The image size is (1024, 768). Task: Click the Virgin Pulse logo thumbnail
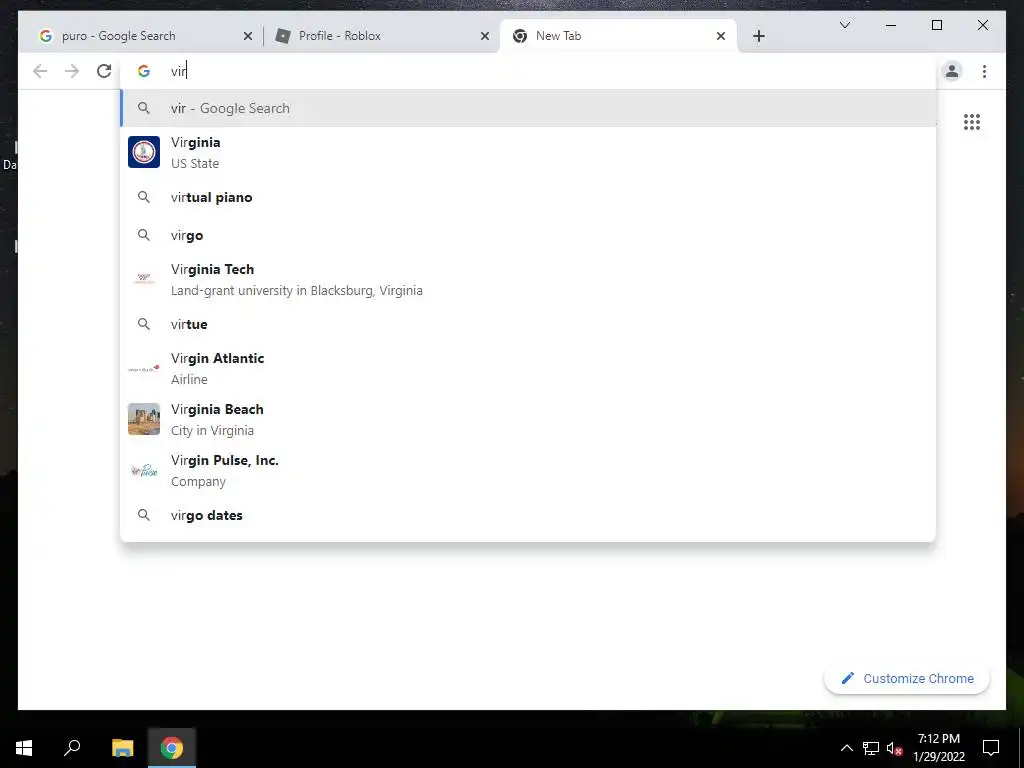click(144, 470)
